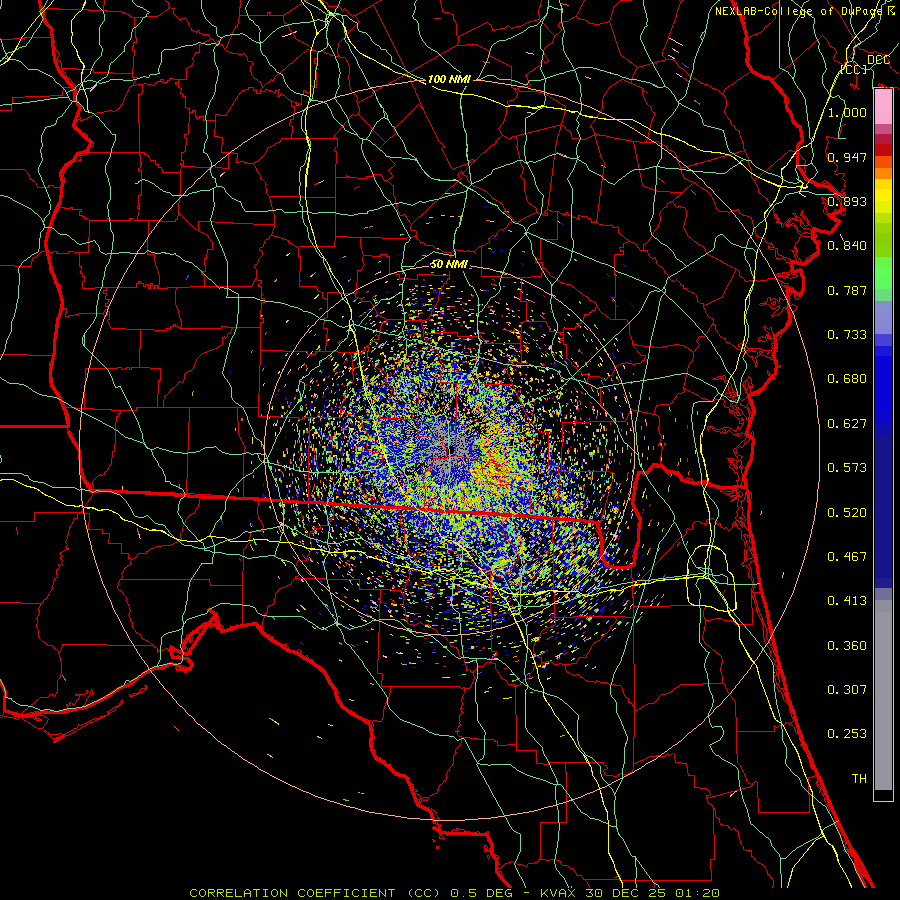Click the [CC] unit label above the color bar
This screenshot has width=900, height=900.
(854, 69)
